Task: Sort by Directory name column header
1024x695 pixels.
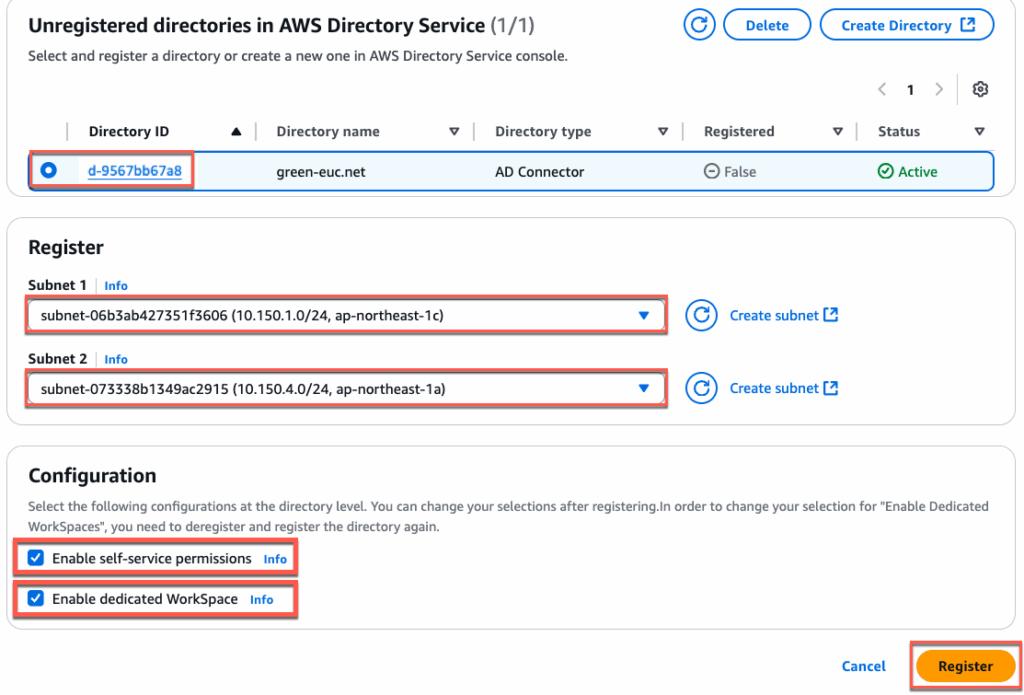Action: coord(454,132)
